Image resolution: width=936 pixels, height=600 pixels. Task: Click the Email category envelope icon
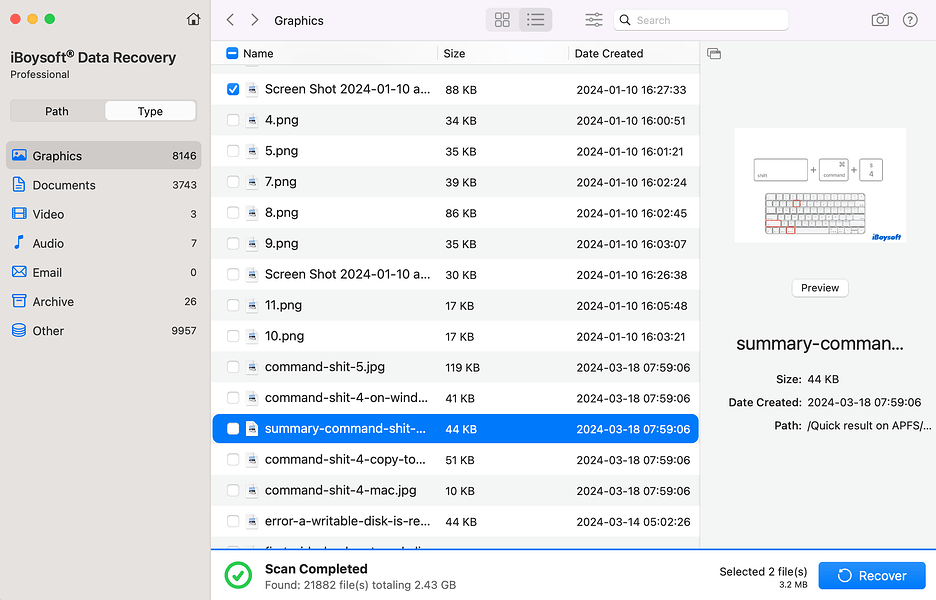point(19,272)
